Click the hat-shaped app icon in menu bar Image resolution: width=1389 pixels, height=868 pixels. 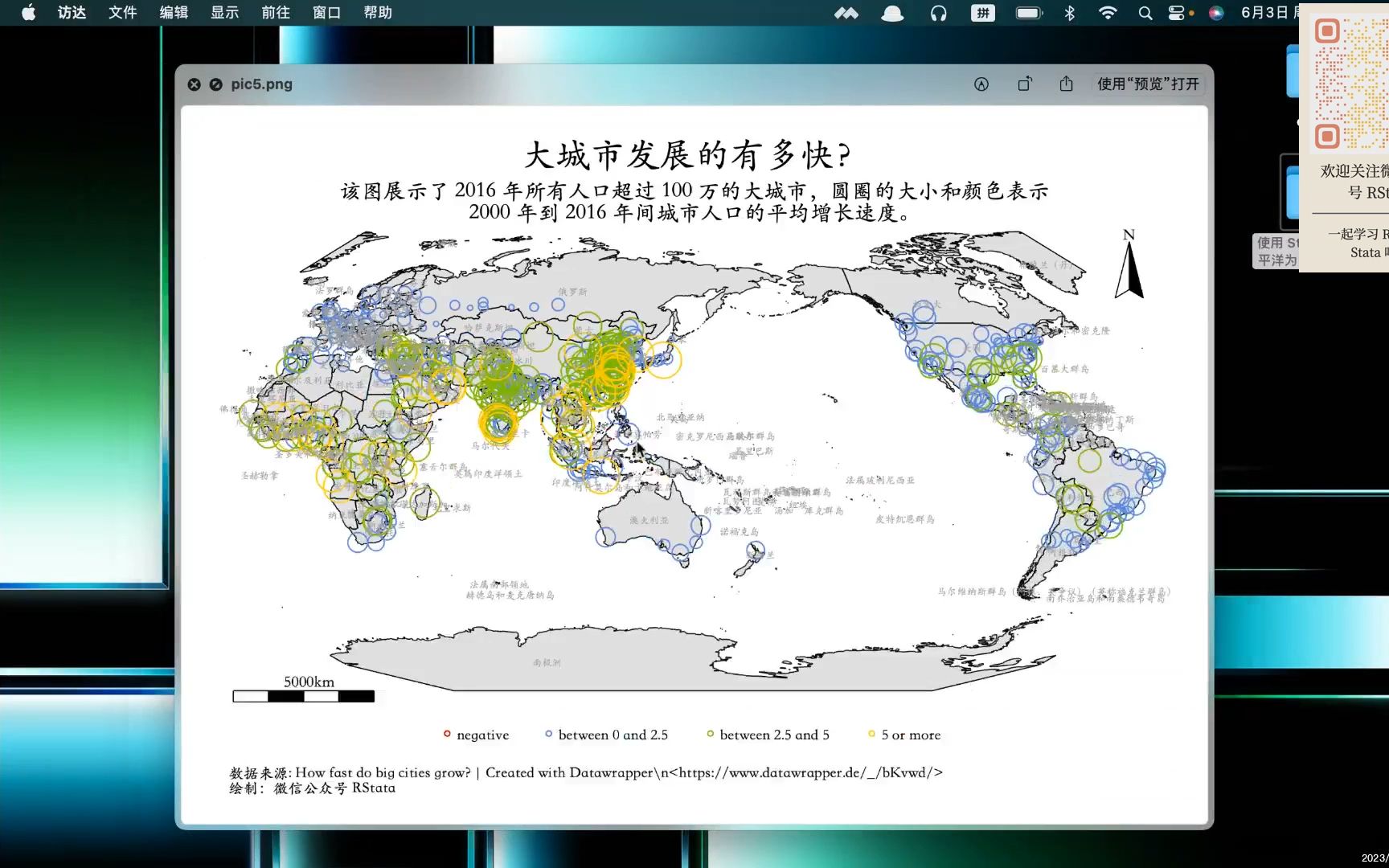tap(892, 13)
